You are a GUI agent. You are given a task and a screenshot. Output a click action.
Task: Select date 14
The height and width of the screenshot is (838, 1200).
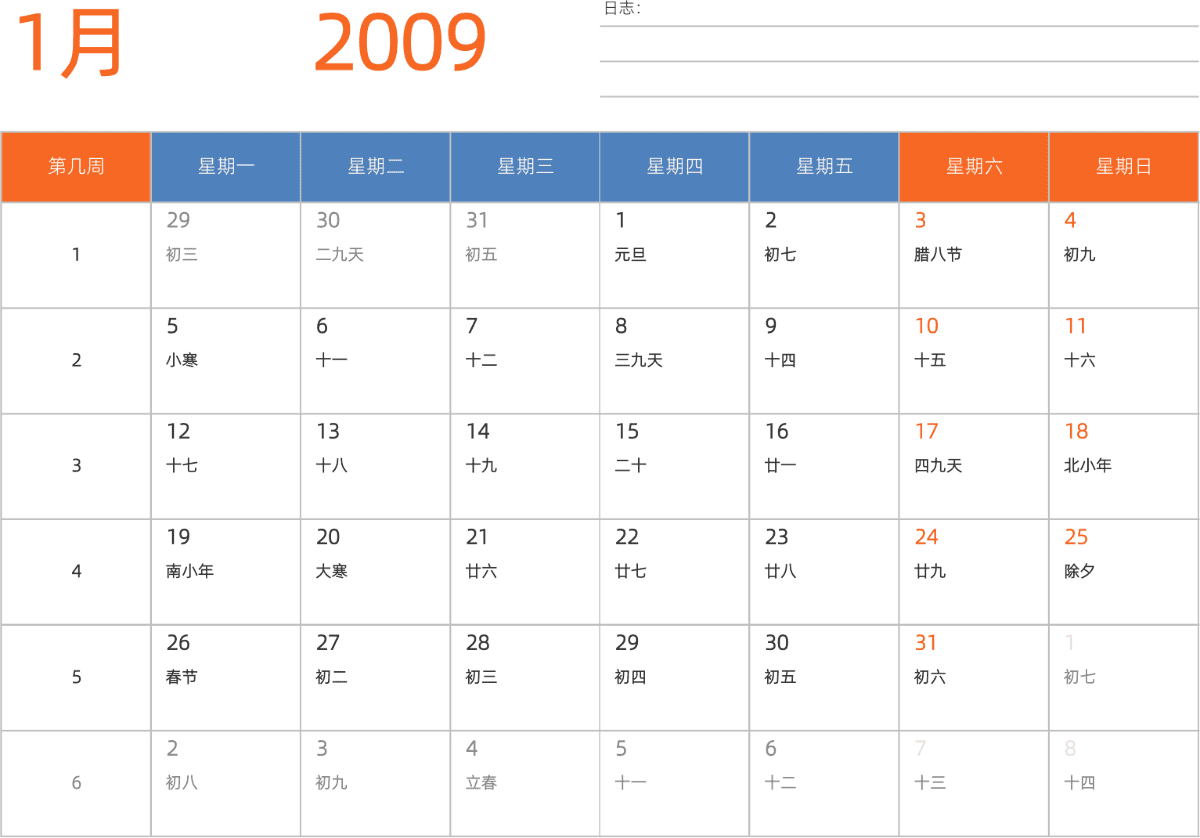[478, 432]
